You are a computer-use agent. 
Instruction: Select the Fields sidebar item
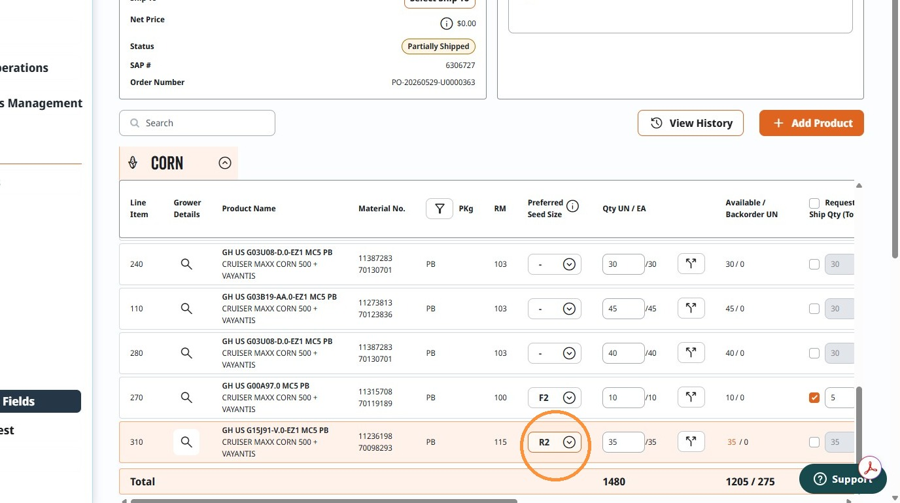(x=40, y=401)
